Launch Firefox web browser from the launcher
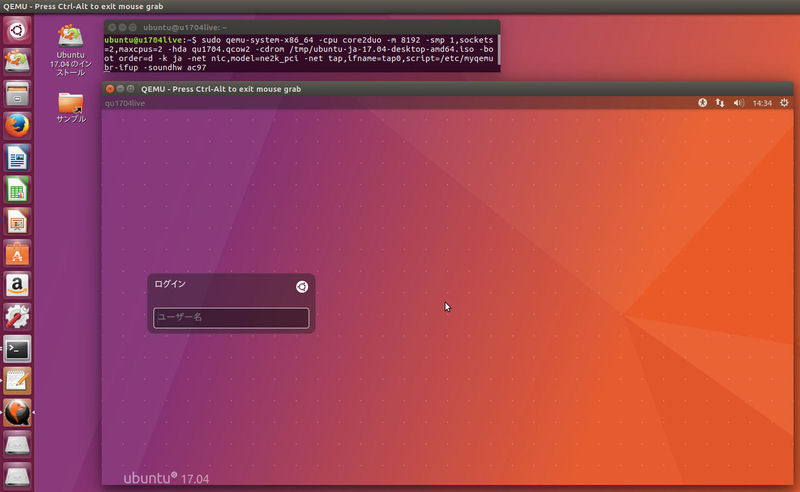Screen dimensions: 800x492 click(17, 126)
